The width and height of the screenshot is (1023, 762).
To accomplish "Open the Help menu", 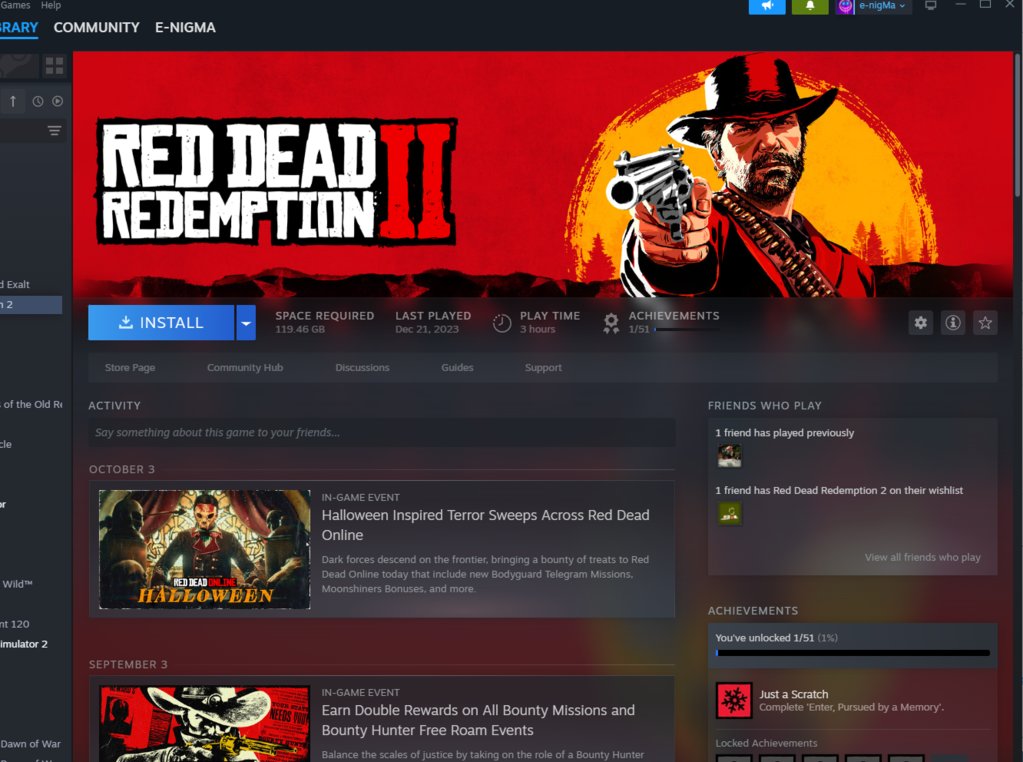I will point(51,5).
